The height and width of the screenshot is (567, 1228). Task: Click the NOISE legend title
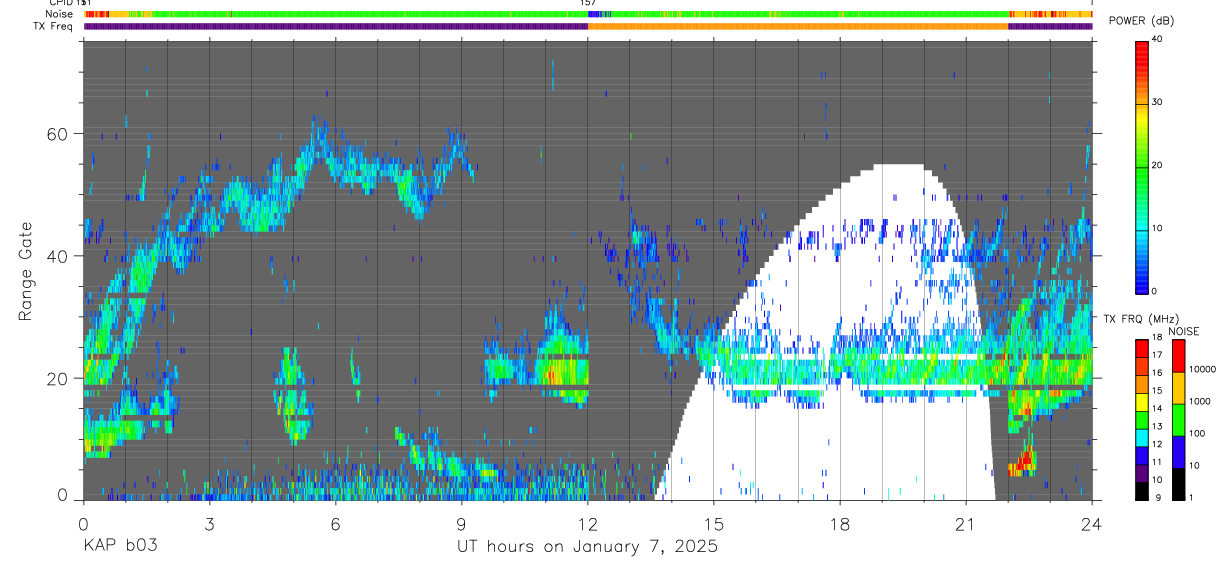(1184, 331)
